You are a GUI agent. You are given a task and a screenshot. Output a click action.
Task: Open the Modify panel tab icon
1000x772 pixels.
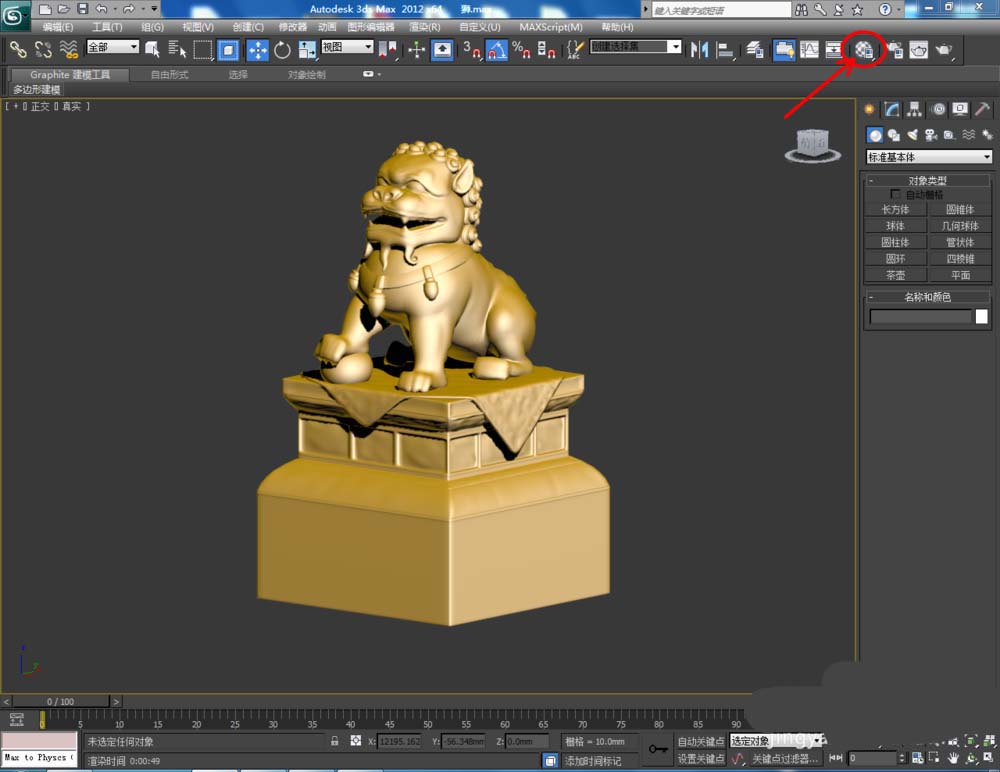pyautogui.click(x=892, y=109)
